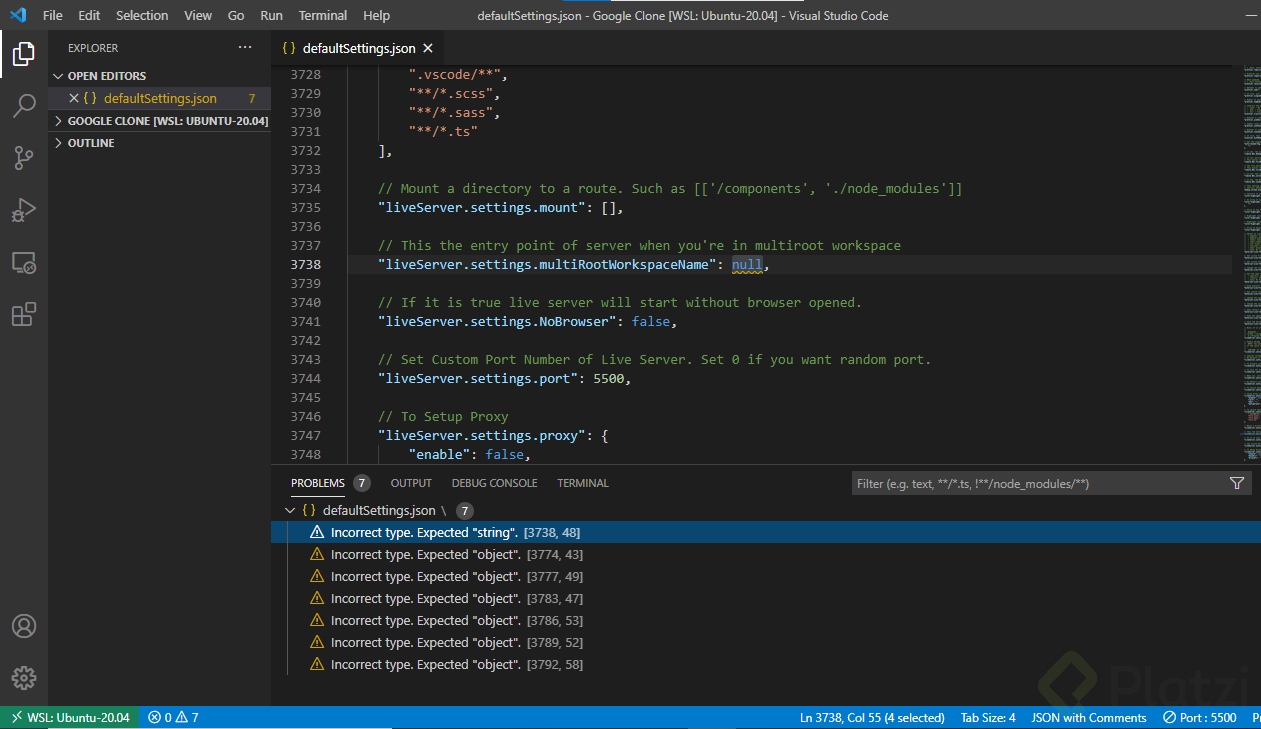Click the problems count badge beside Problems tab
This screenshot has width=1261, height=729.
[x=361, y=483]
